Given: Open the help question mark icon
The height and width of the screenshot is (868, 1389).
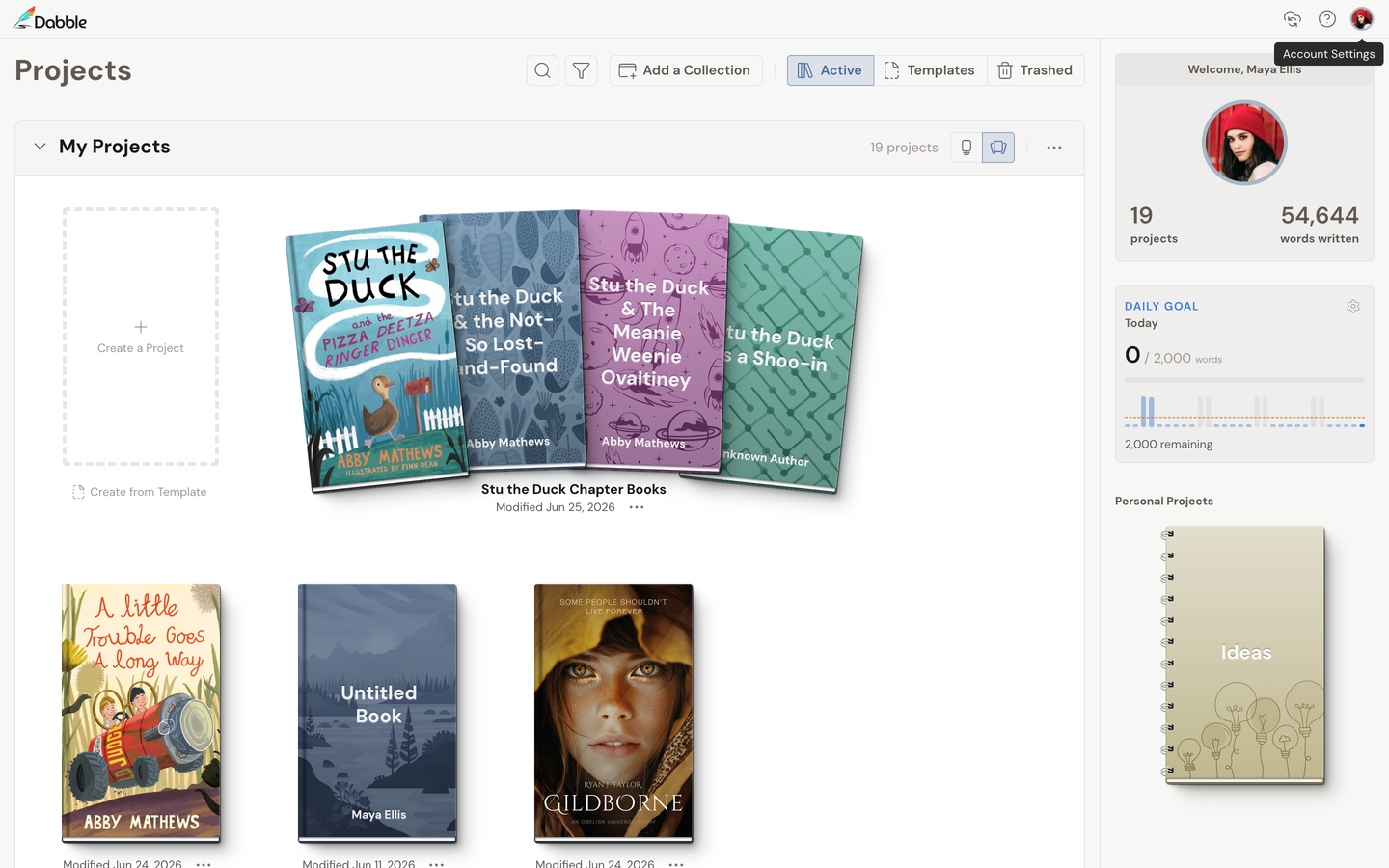Looking at the screenshot, I should coord(1327,19).
